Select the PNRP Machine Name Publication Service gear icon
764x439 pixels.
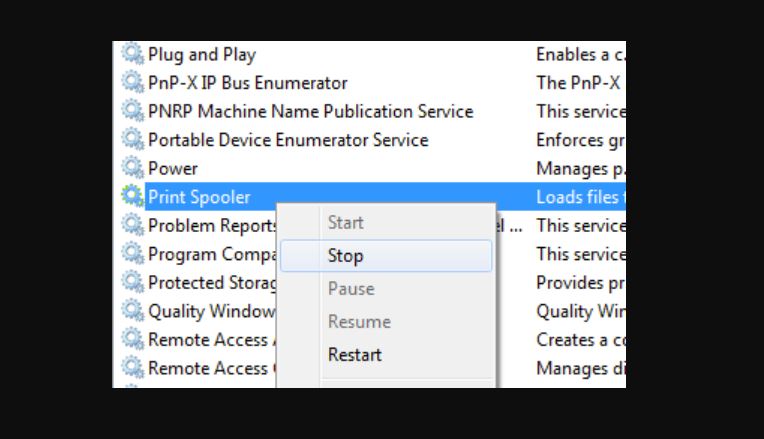(133, 111)
